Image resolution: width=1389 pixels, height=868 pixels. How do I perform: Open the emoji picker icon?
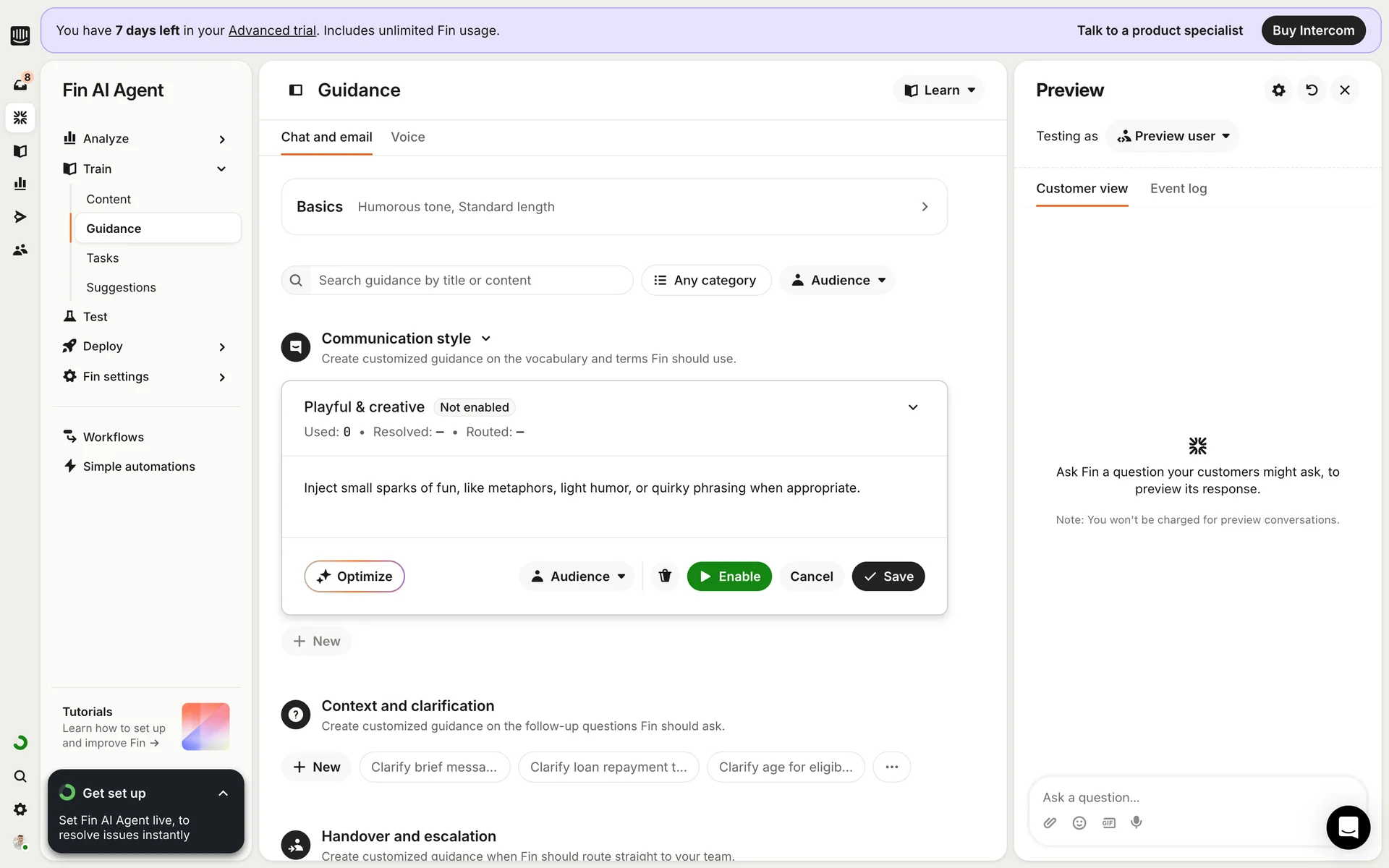tap(1079, 822)
